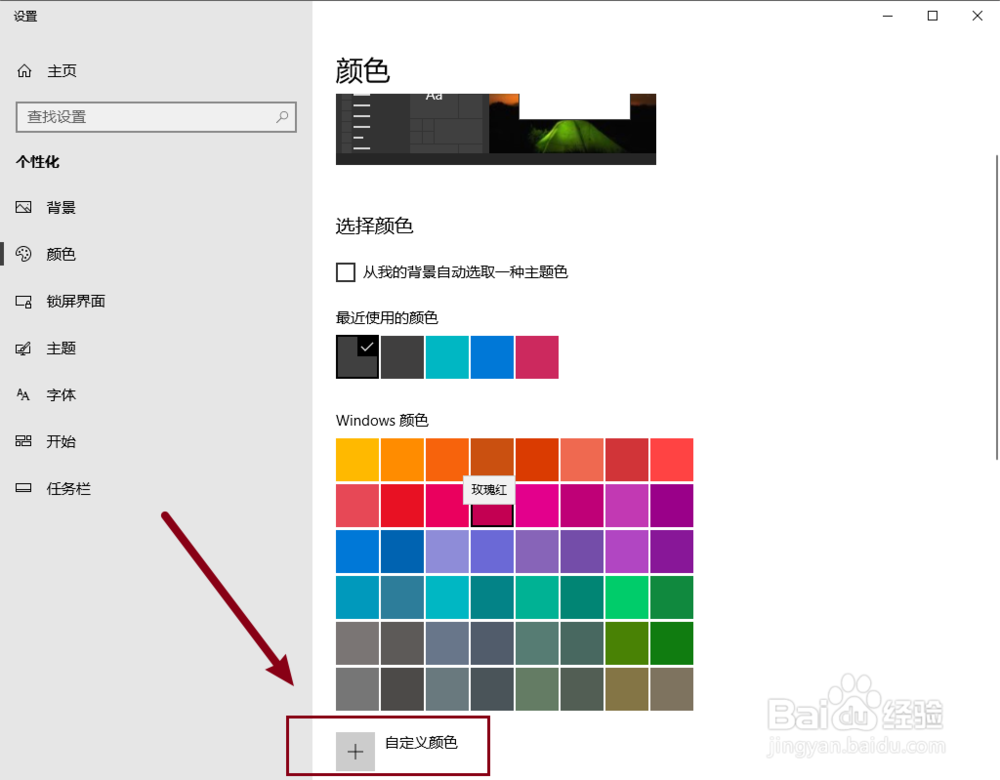Choose the olive meadow green swatch
Screen dimensions: 1000x780
tap(627, 643)
